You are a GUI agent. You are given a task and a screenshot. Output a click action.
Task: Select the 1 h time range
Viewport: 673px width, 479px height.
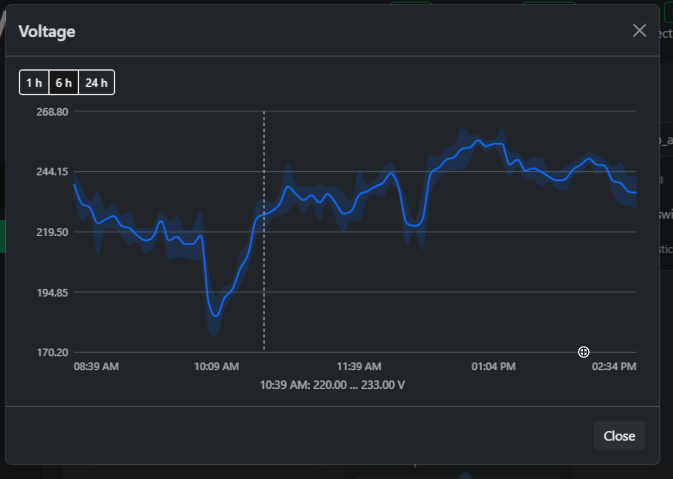(34, 82)
